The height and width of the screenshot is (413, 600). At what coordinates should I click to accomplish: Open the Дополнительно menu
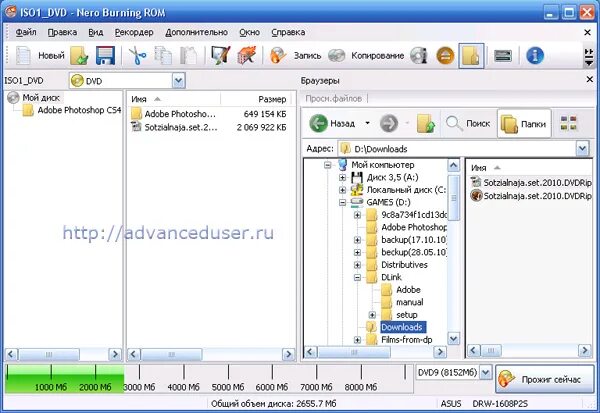point(196,32)
